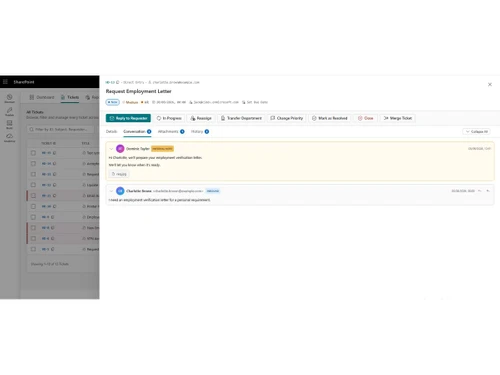
Task: Collapse Charlotte Brown's message with chevron
Action: click(x=111, y=191)
